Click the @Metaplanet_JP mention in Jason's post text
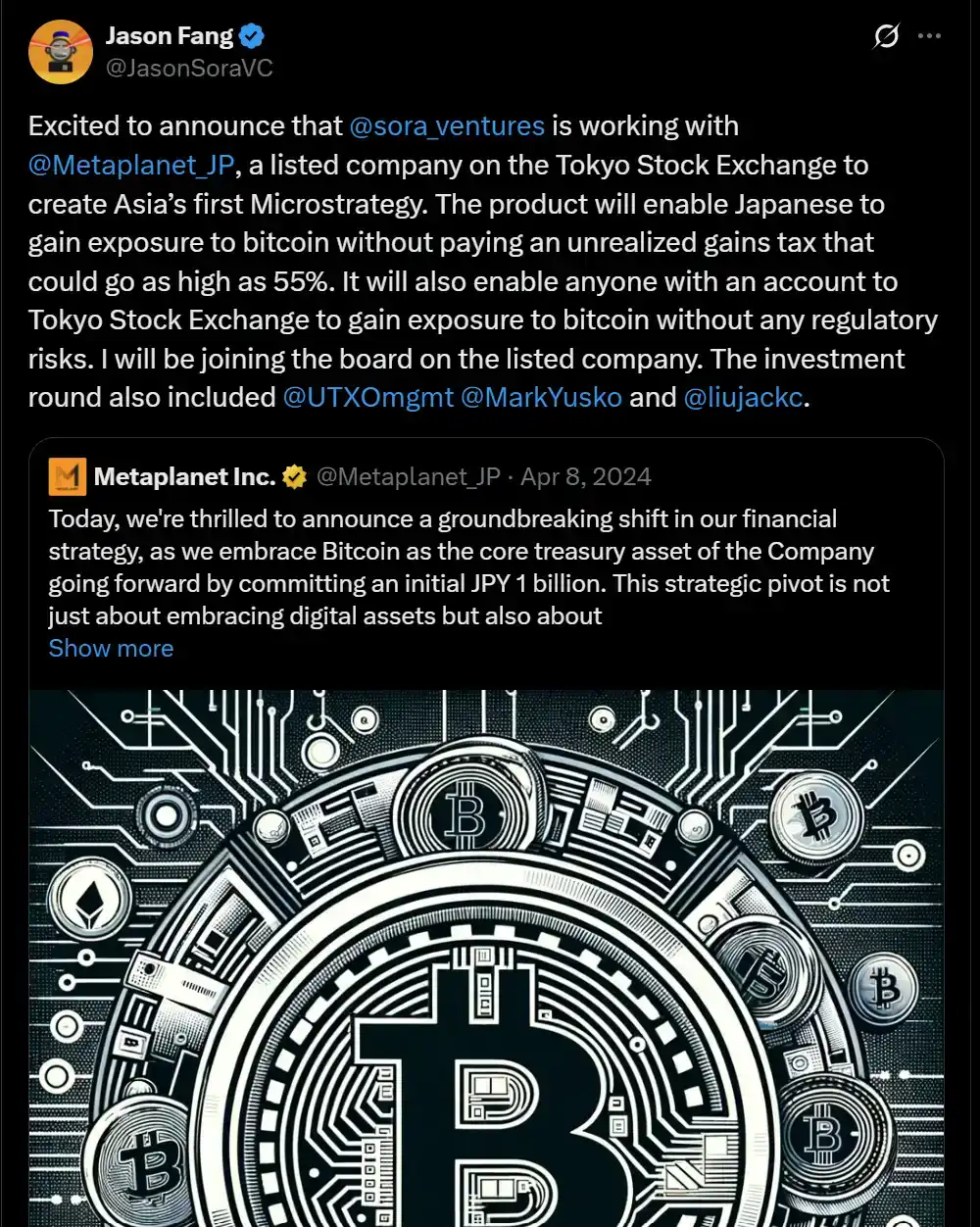This screenshot has height=1227, width=980. point(131,165)
